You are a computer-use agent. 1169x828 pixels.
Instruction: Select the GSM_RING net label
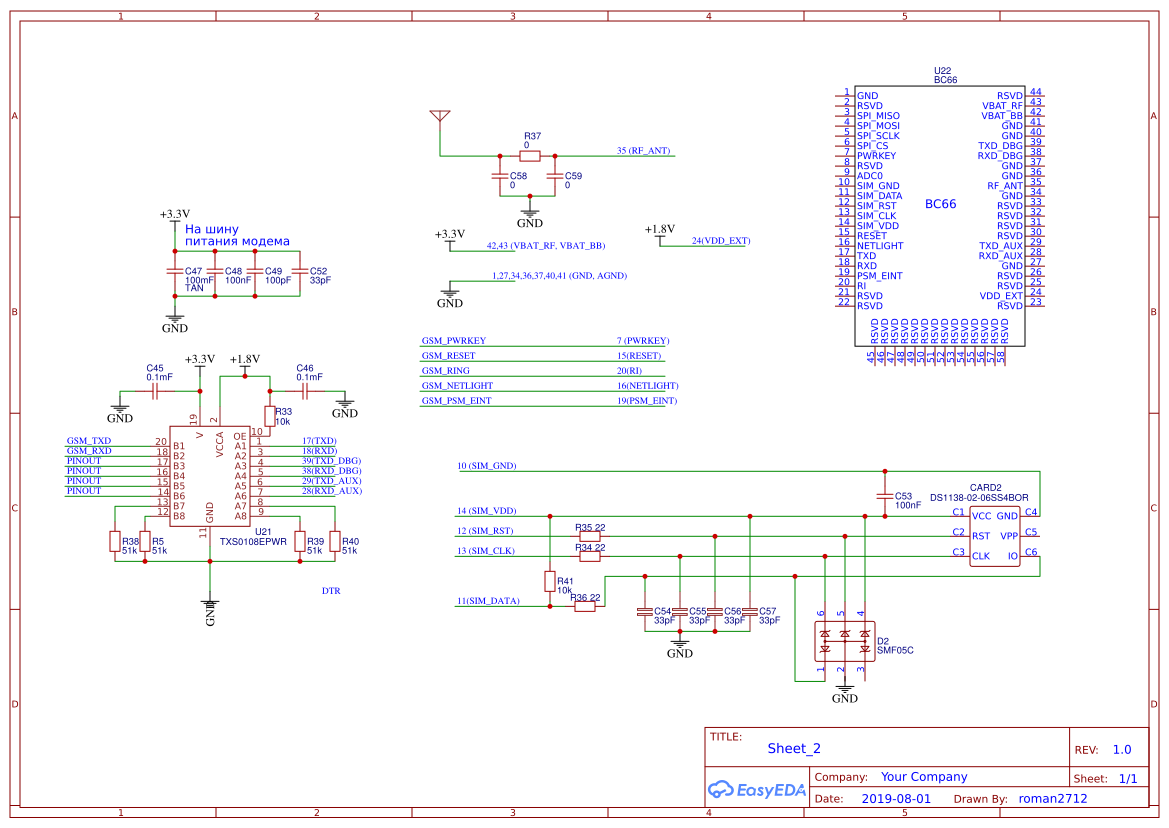pyautogui.click(x=446, y=370)
